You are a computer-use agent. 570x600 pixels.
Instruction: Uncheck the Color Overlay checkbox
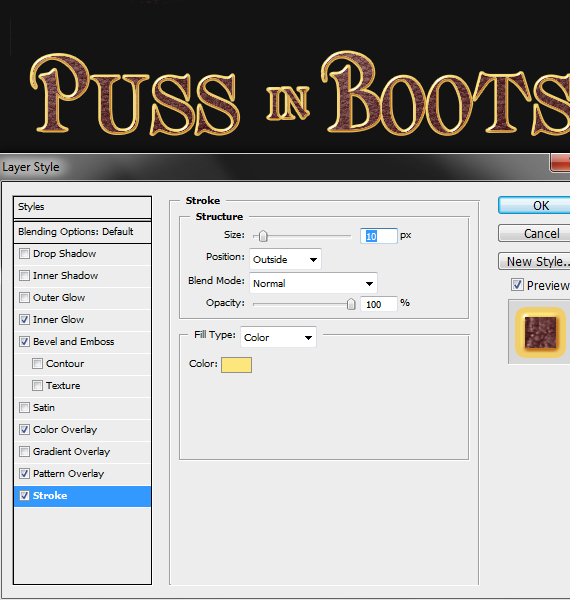pos(24,430)
